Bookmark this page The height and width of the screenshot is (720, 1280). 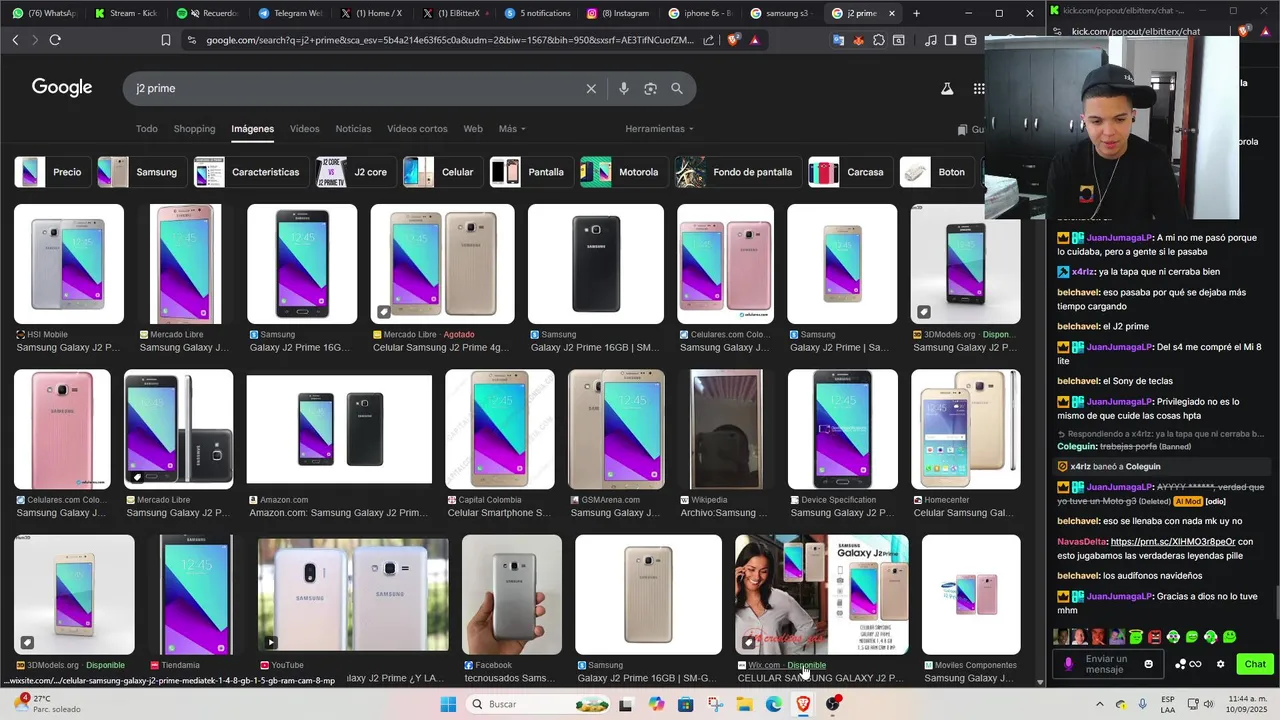click(166, 40)
